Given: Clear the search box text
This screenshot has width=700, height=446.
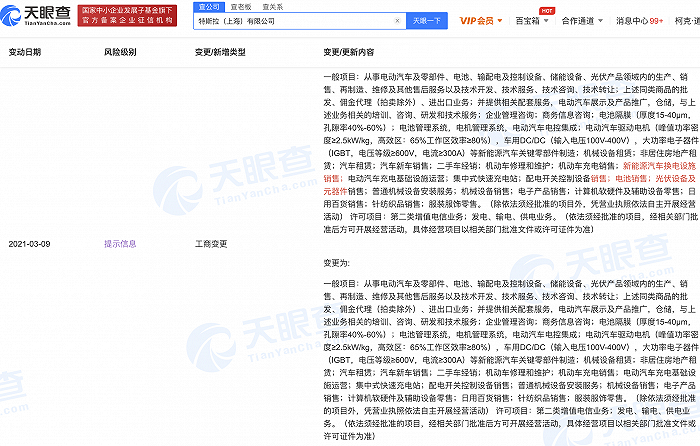Looking at the screenshot, I should (397, 21).
